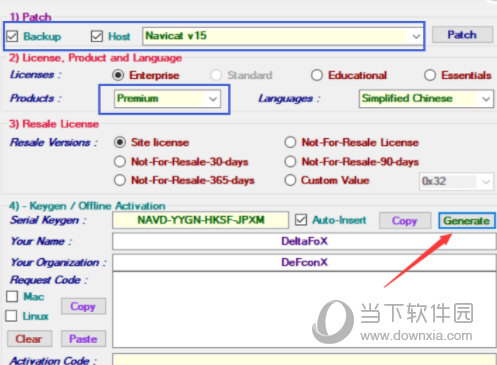
Task: Click the Your Name field
Action: [x=304, y=241]
